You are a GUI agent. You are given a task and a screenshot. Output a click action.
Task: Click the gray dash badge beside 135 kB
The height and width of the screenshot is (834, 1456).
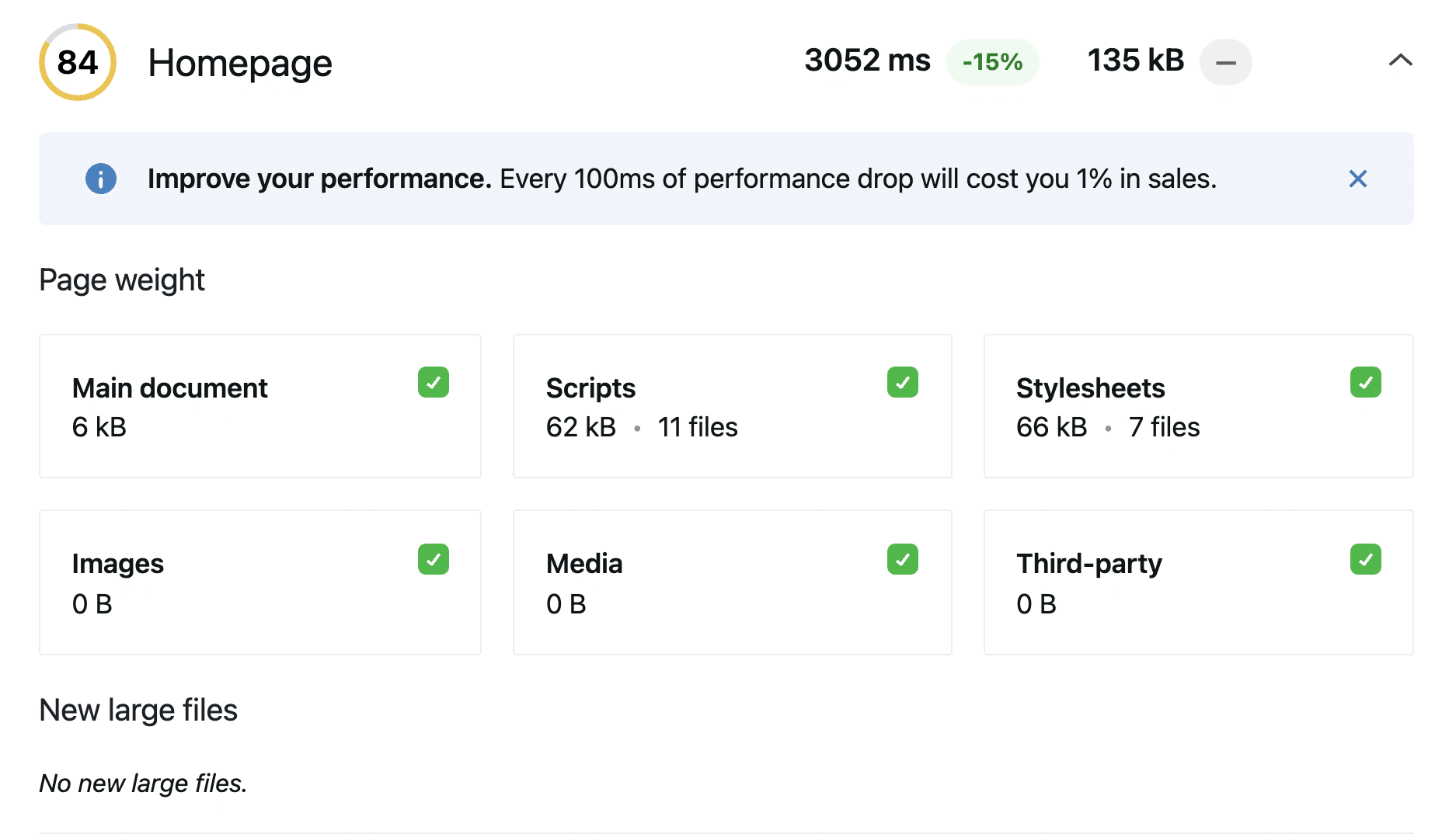[1225, 62]
